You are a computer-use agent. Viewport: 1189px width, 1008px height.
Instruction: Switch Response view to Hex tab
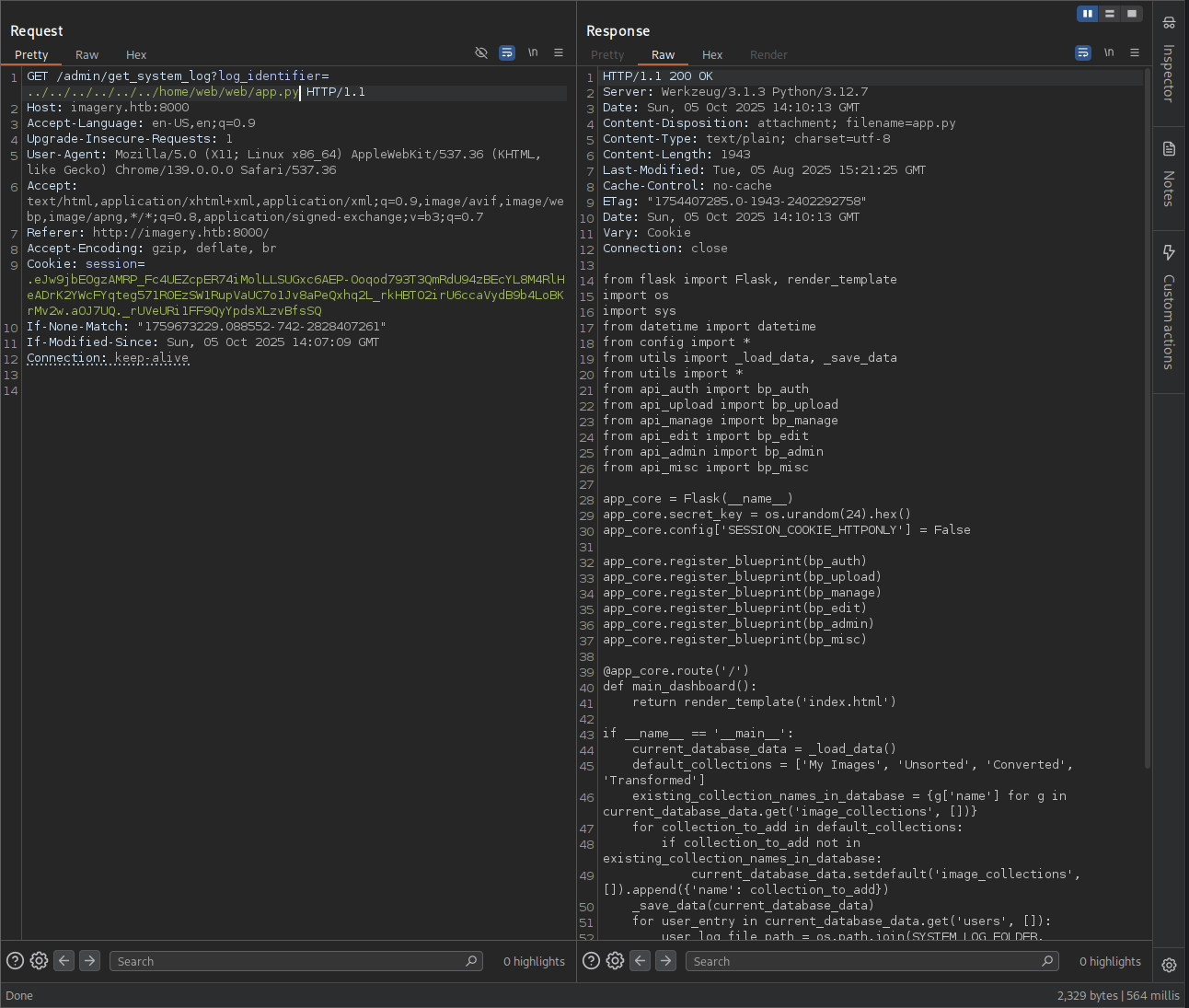click(x=712, y=55)
